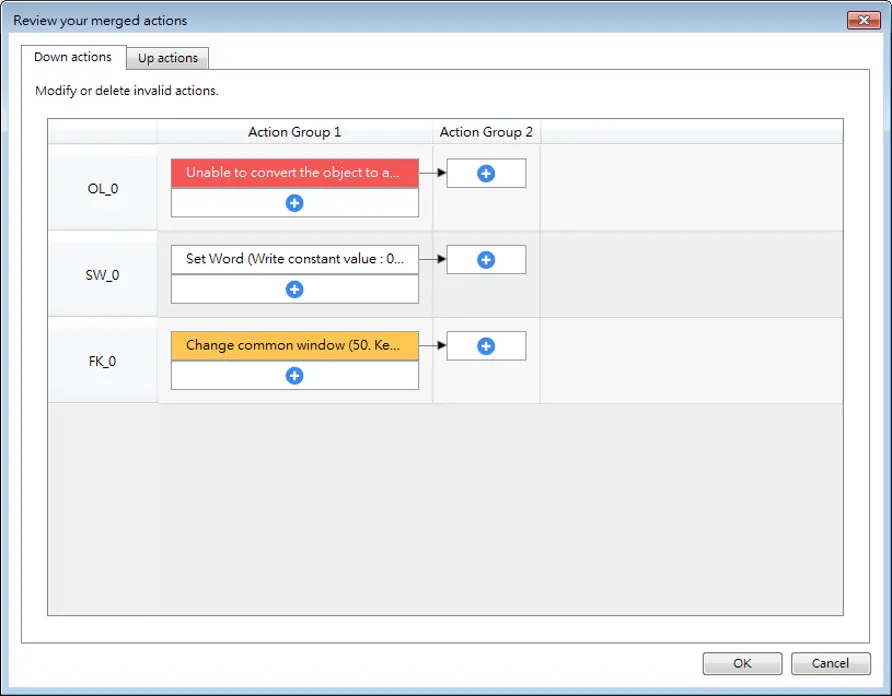The width and height of the screenshot is (892, 696).
Task: Click the Action Group 1 column header
Action: pyautogui.click(x=295, y=132)
